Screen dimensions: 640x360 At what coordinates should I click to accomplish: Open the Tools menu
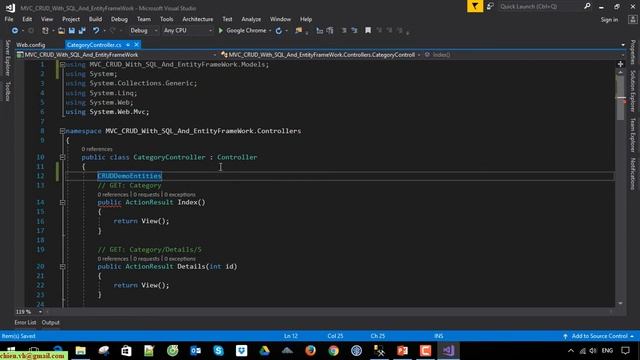pyautogui.click(x=167, y=19)
